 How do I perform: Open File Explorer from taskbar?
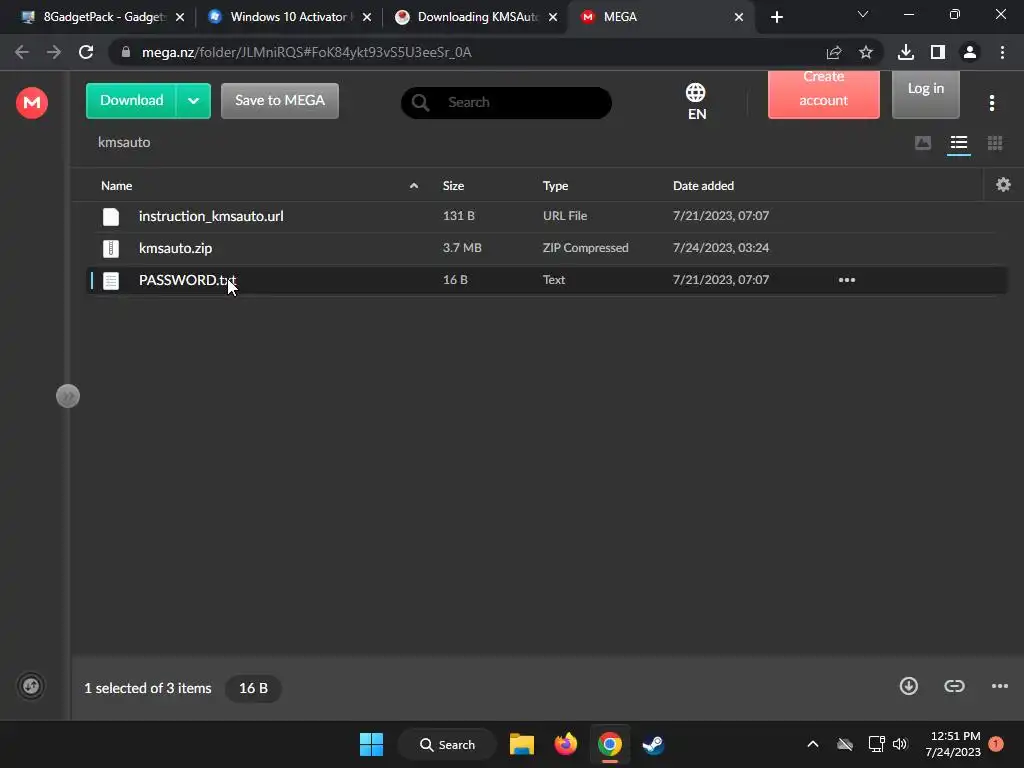click(522, 744)
